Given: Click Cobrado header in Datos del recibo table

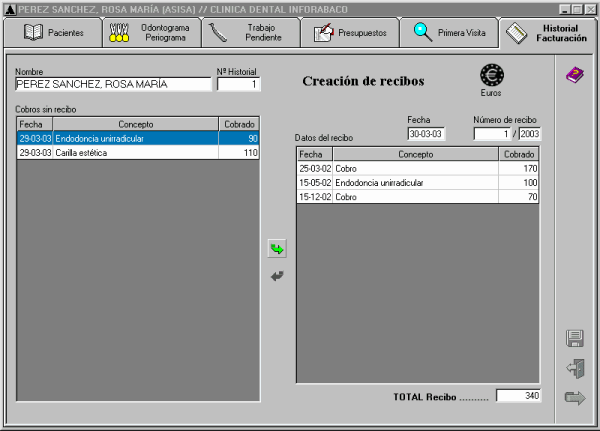Looking at the screenshot, I should click(518, 154).
